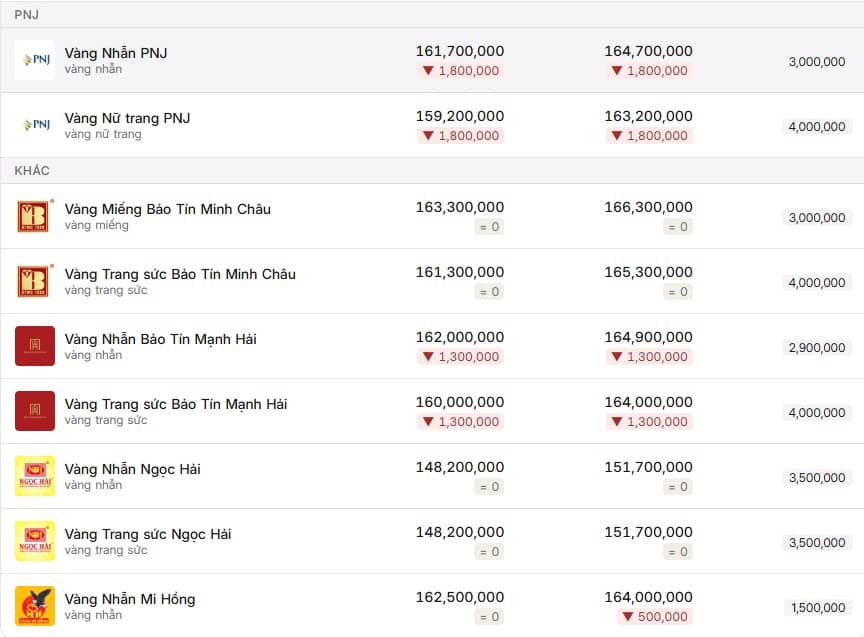Click the 500,000 decrease badge for Mi Hồng
864x637 pixels.
(x=655, y=617)
